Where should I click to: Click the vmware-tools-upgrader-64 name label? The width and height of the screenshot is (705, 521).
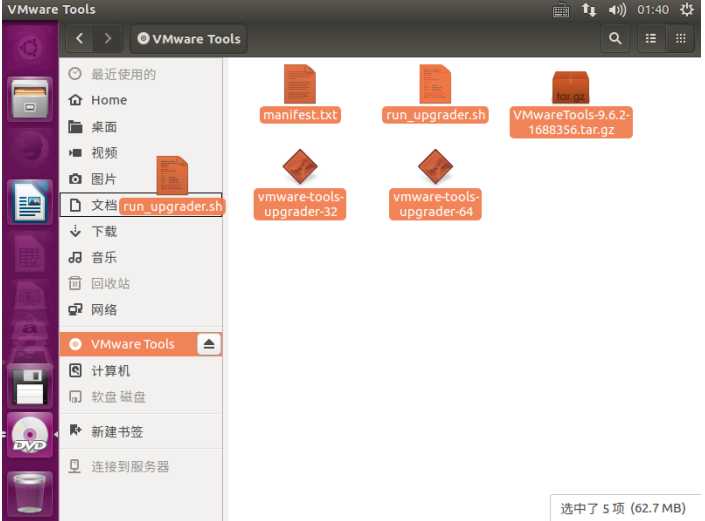point(435,204)
